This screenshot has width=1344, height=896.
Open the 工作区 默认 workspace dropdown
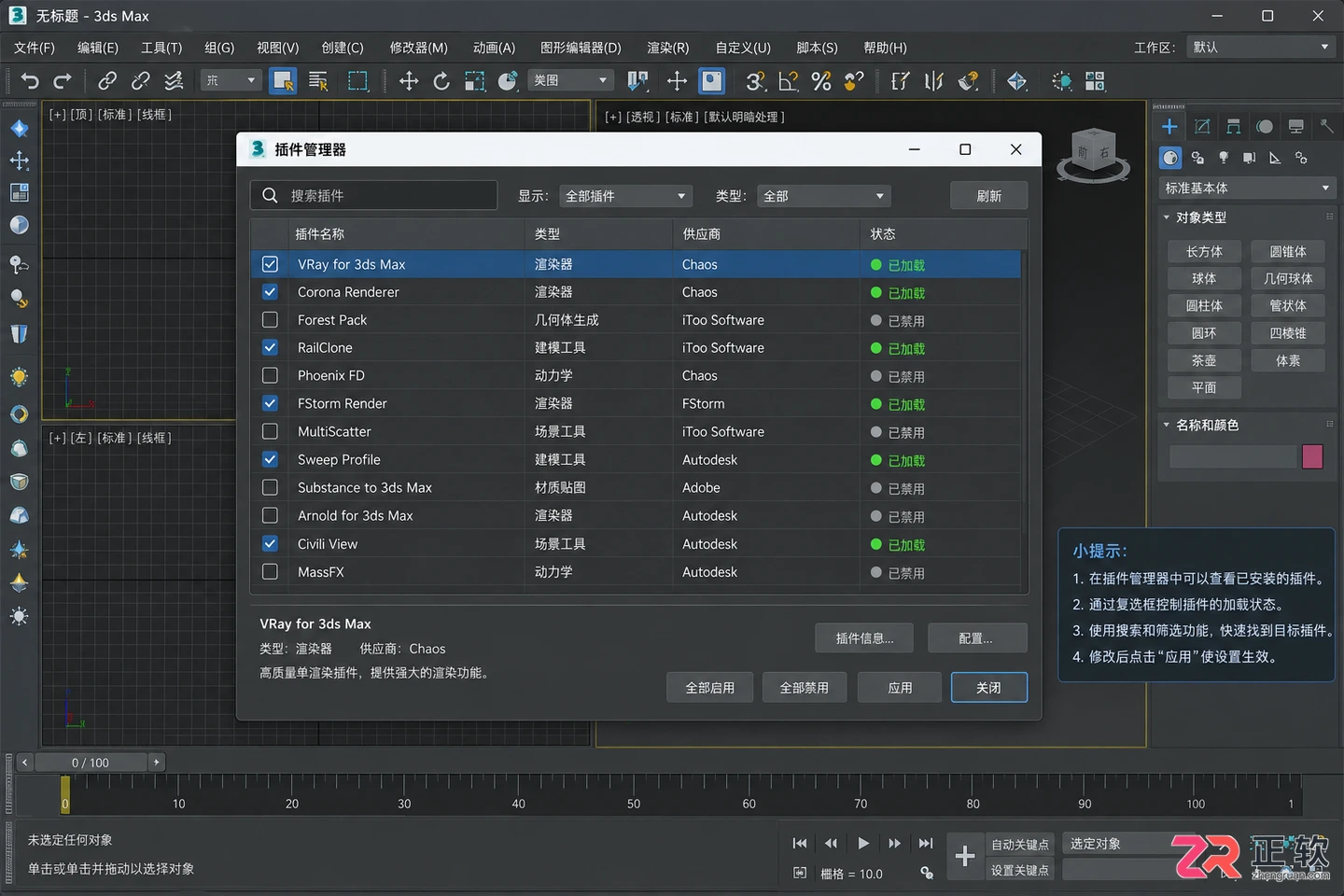pos(1261,48)
